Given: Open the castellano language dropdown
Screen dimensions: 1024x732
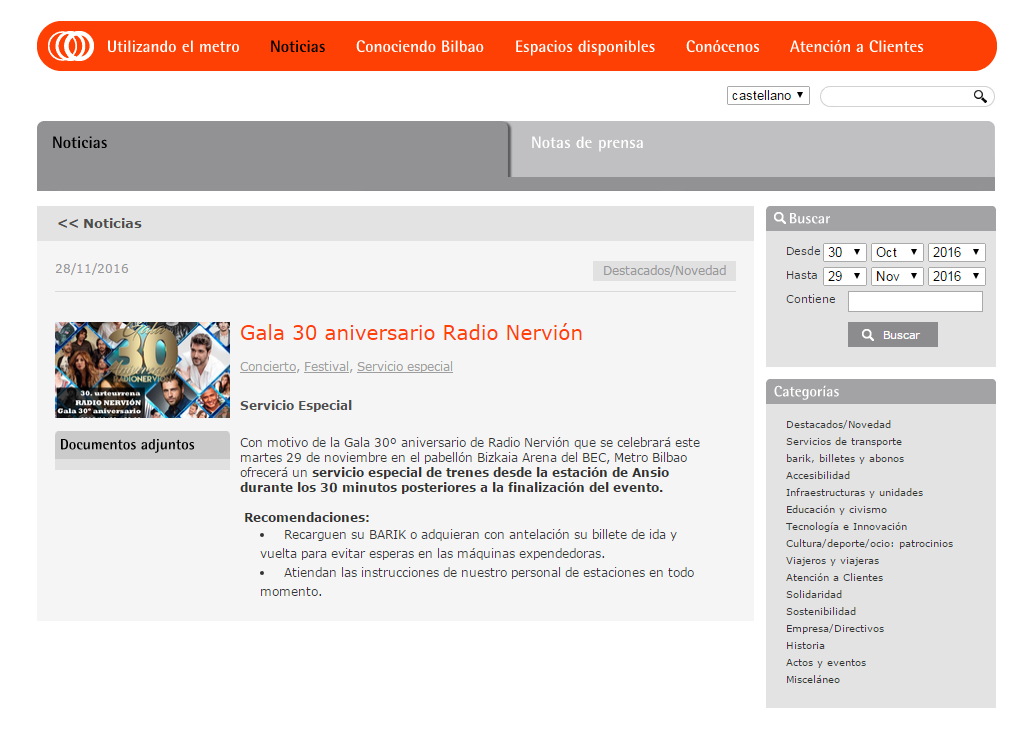Looking at the screenshot, I should tap(768, 95).
